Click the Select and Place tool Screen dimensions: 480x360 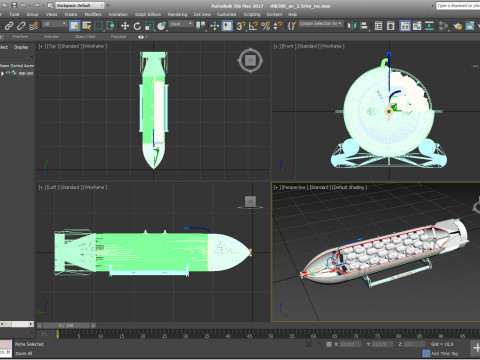[162, 26]
